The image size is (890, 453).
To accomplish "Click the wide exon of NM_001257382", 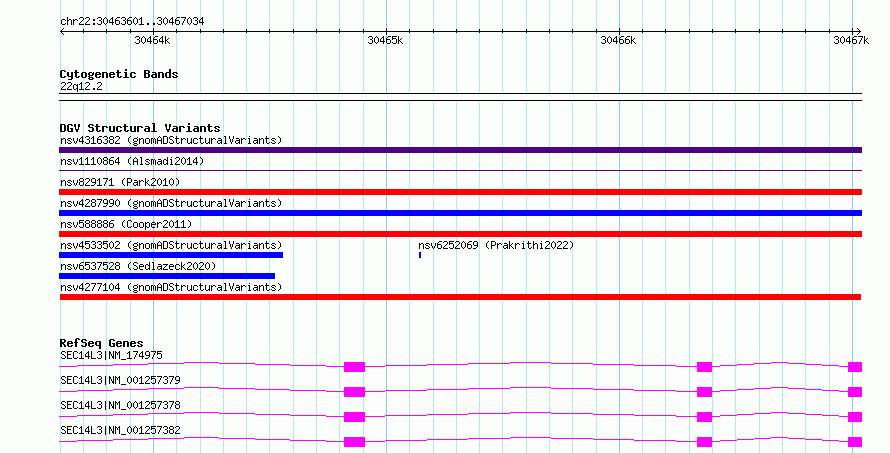I will point(354,442).
